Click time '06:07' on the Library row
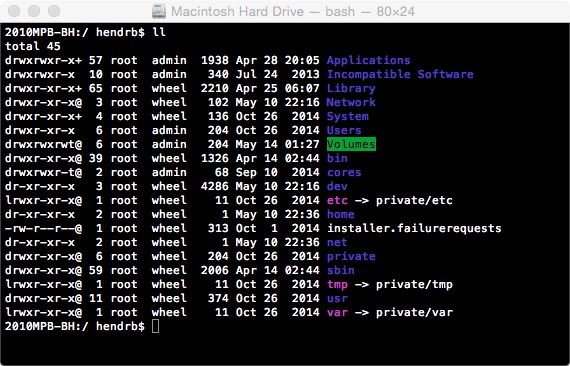This screenshot has width=570, height=366. (302, 88)
